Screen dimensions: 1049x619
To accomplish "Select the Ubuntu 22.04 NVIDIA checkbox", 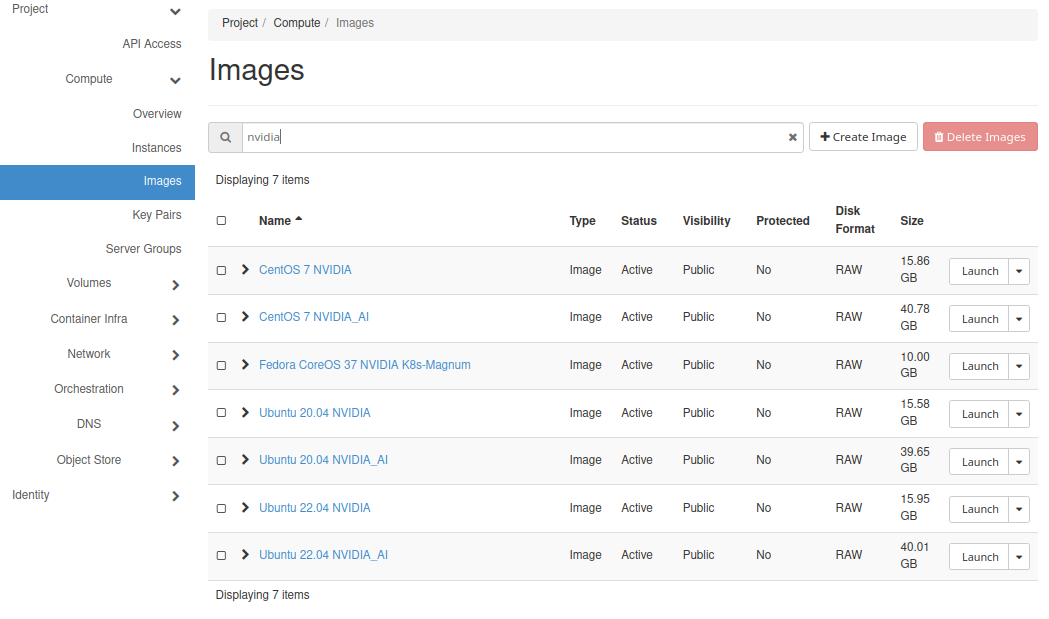I will [221, 508].
